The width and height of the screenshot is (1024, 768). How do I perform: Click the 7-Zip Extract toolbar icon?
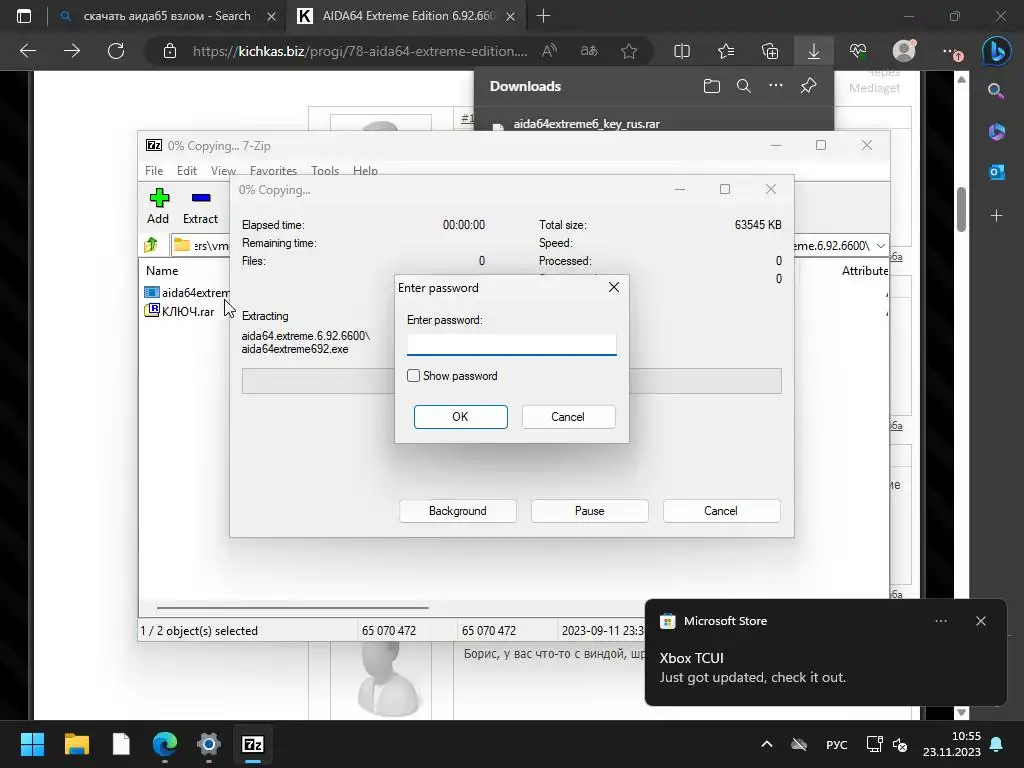pyautogui.click(x=200, y=206)
